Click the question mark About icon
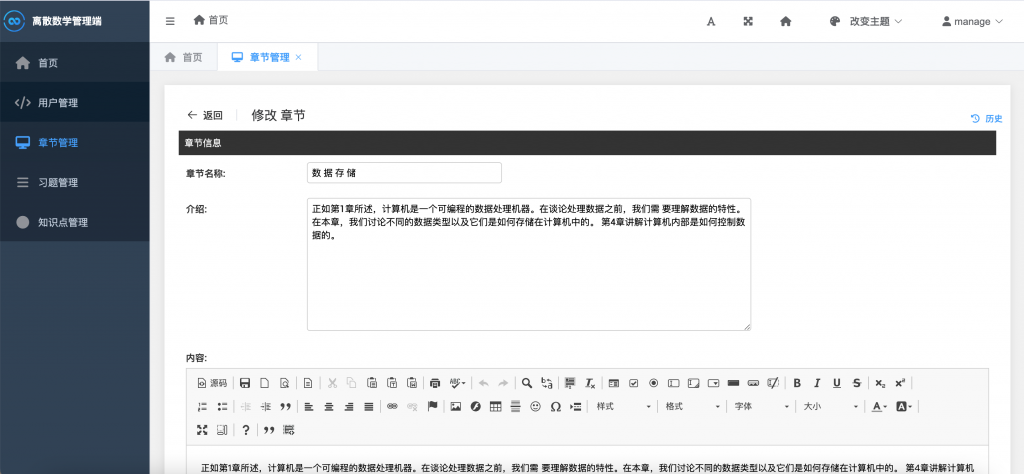This screenshot has width=1024, height=474. pyautogui.click(x=246, y=430)
